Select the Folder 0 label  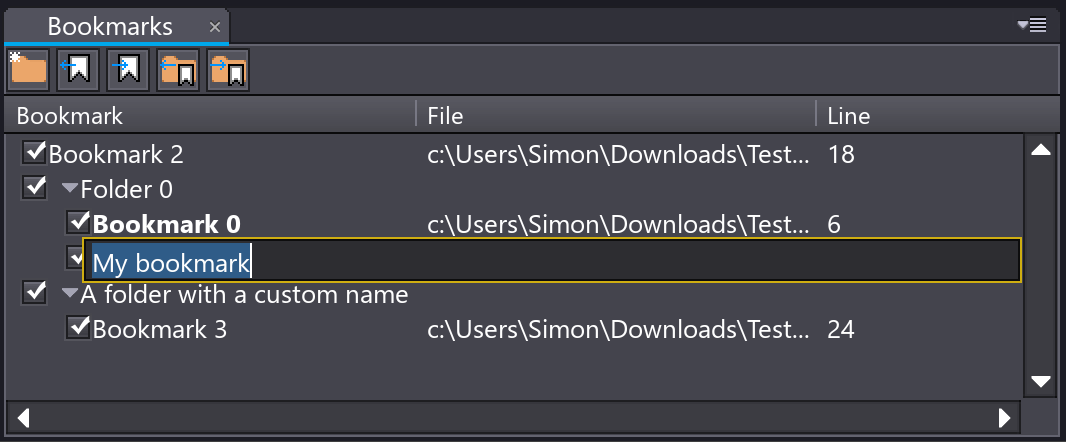pyautogui.click(x=126, y=189)
